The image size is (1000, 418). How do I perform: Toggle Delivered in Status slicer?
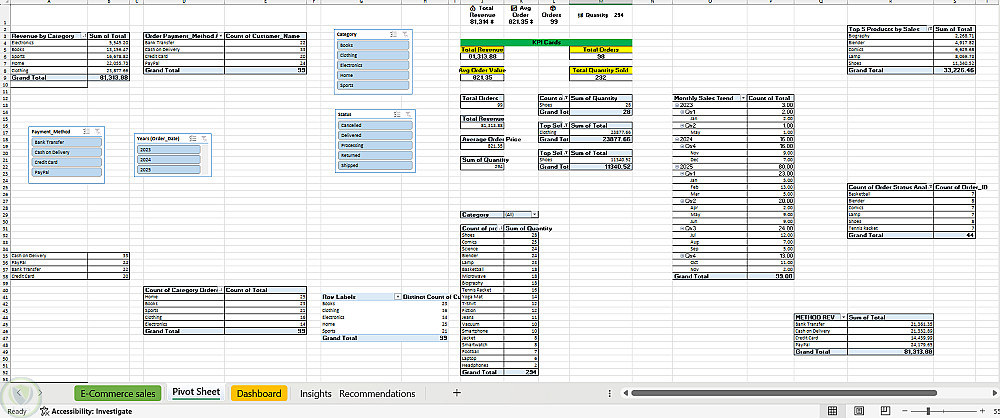374,135
